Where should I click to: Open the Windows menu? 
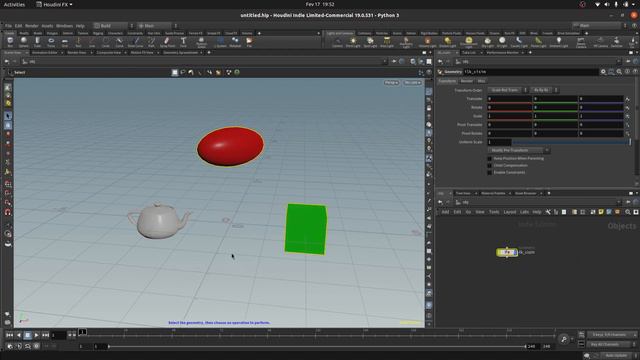64,26
